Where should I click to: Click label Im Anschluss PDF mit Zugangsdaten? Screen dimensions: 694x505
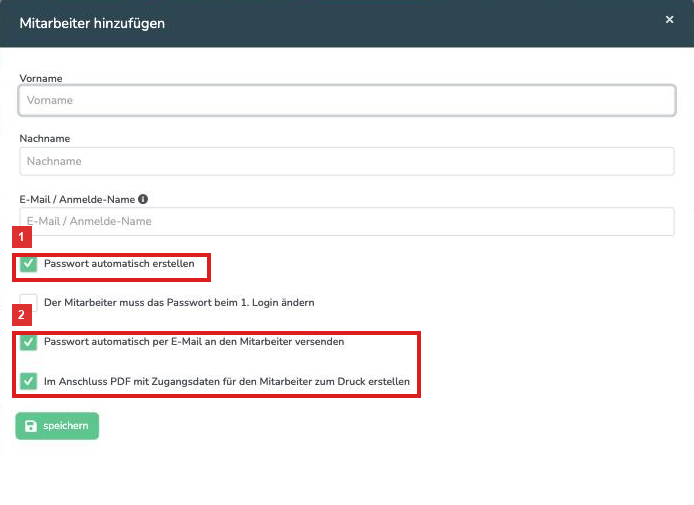click(x=227, y=382)
